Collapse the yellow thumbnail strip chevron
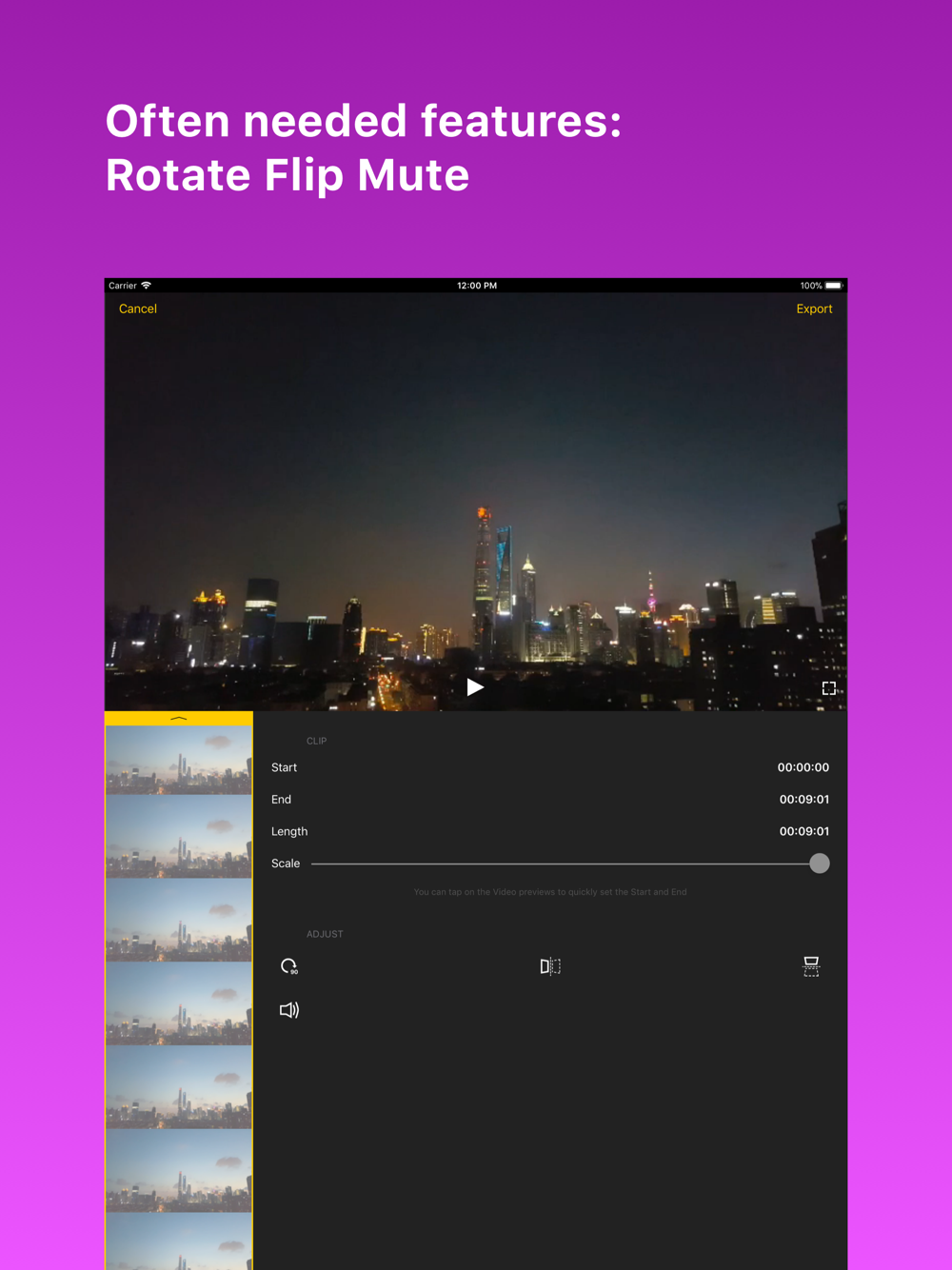 (179, 719)
